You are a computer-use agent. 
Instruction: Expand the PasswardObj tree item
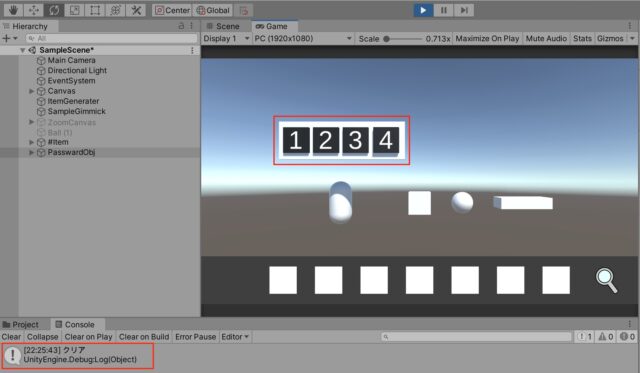click(31, 153)
